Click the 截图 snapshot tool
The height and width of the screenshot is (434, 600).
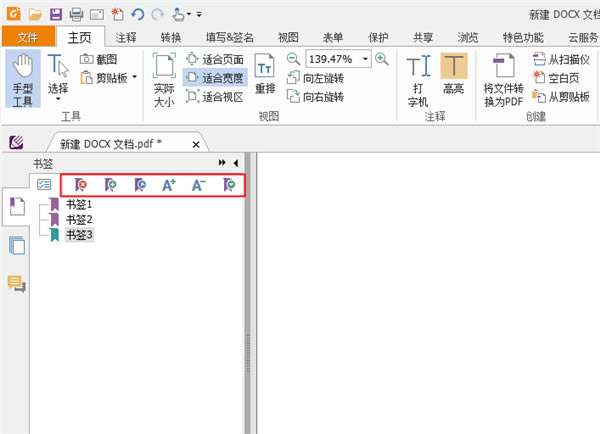[99, 59]
